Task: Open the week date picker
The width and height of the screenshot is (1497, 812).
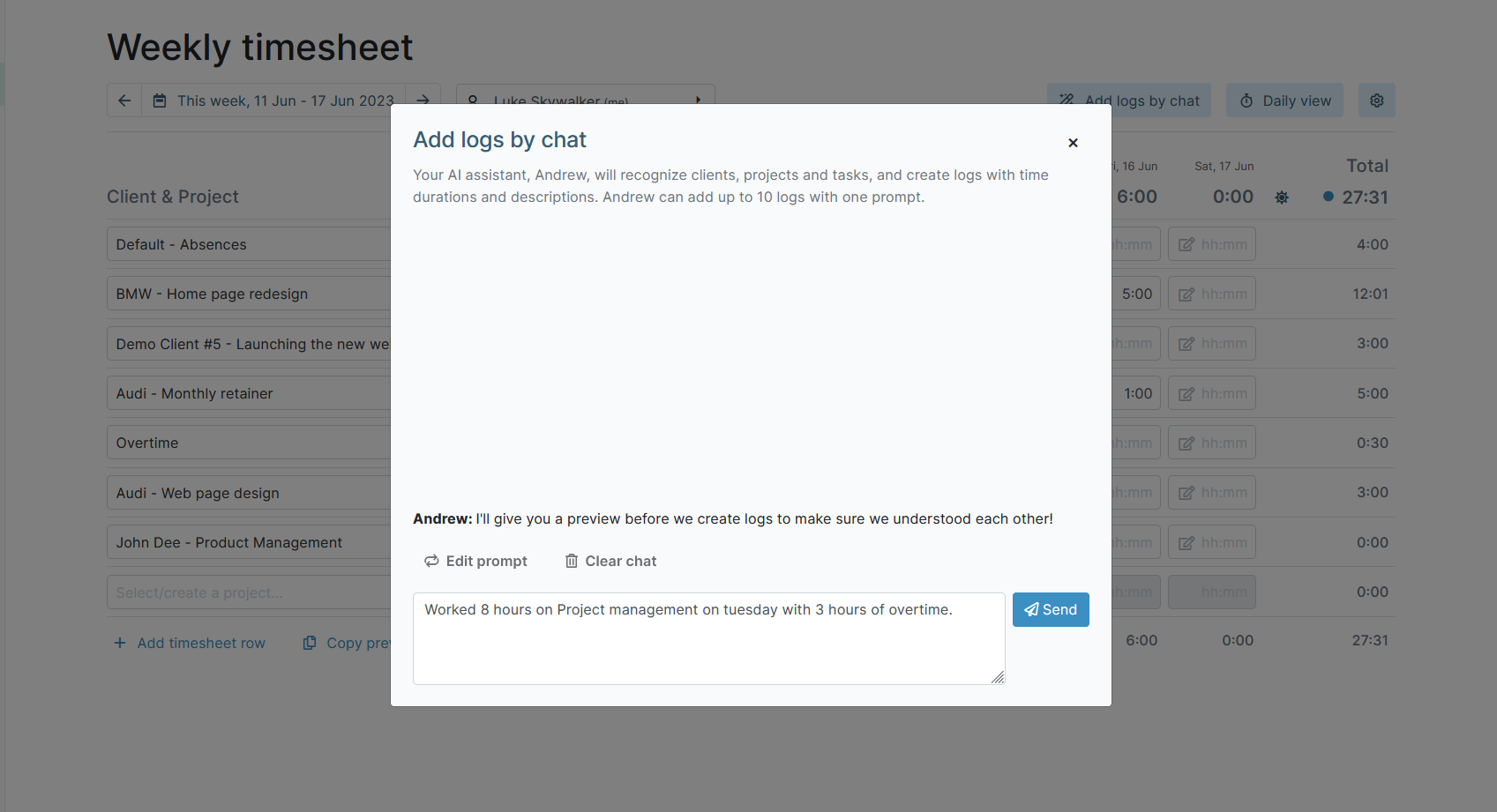Action: (x=273, y=101)
